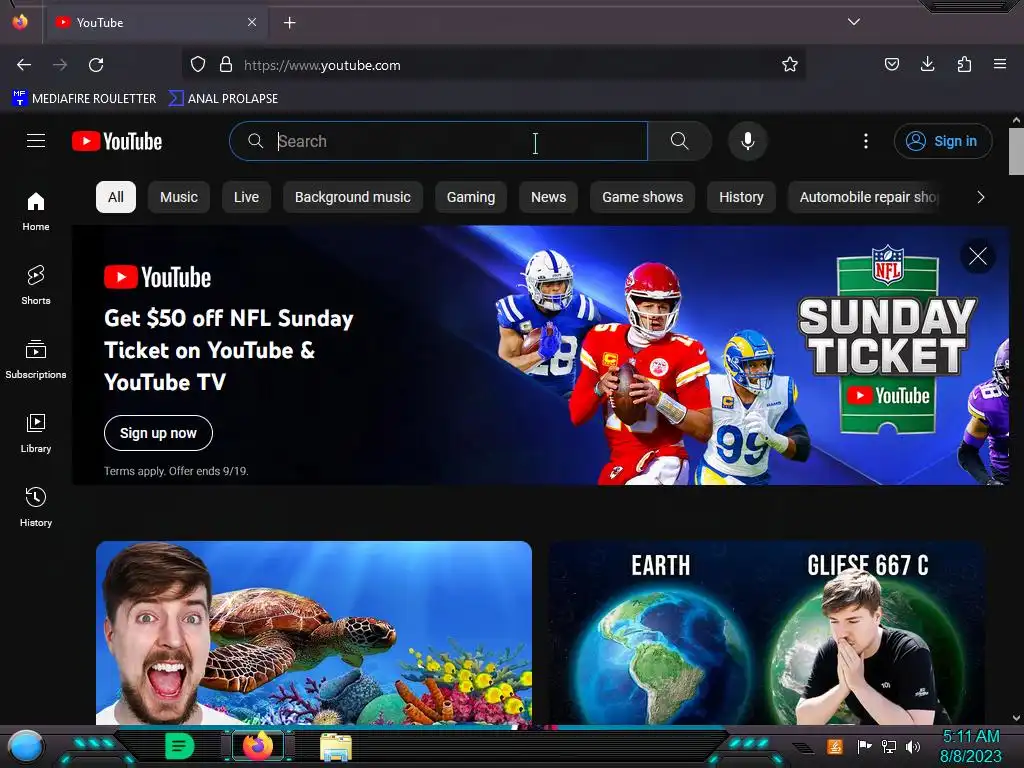Open the second bookmarks toolbar item
Viewport: 1024px width, 768px height.
(x=223, y=99)
